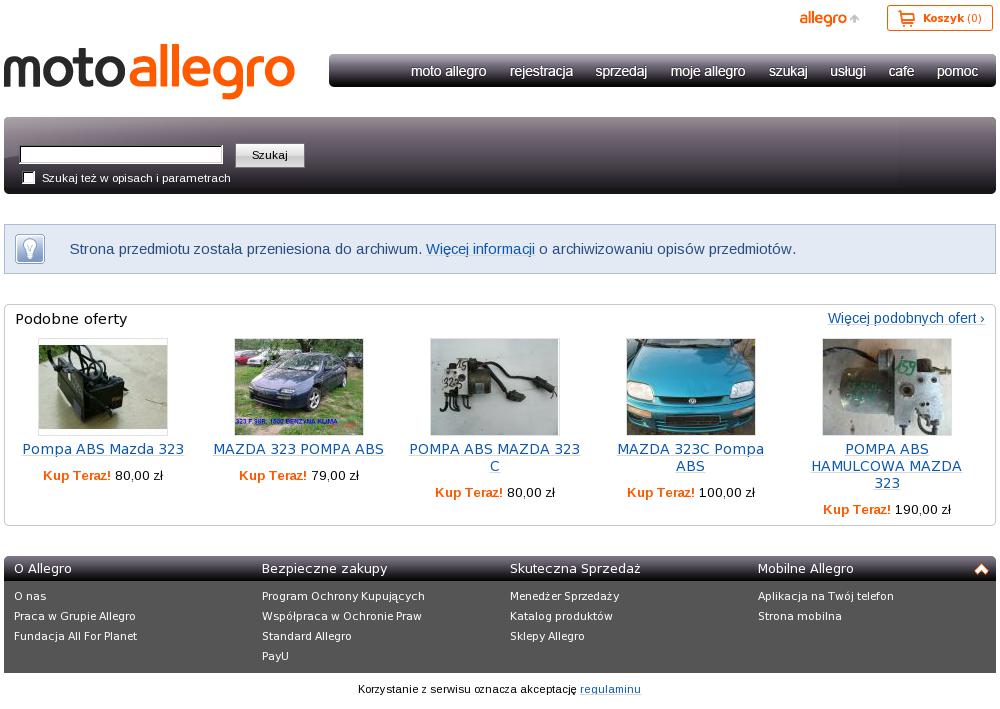Screen dimensions: 1000x709
Task: Open Strona mobilna footer link
Action: pyautogui.click(x=800, y=616)
